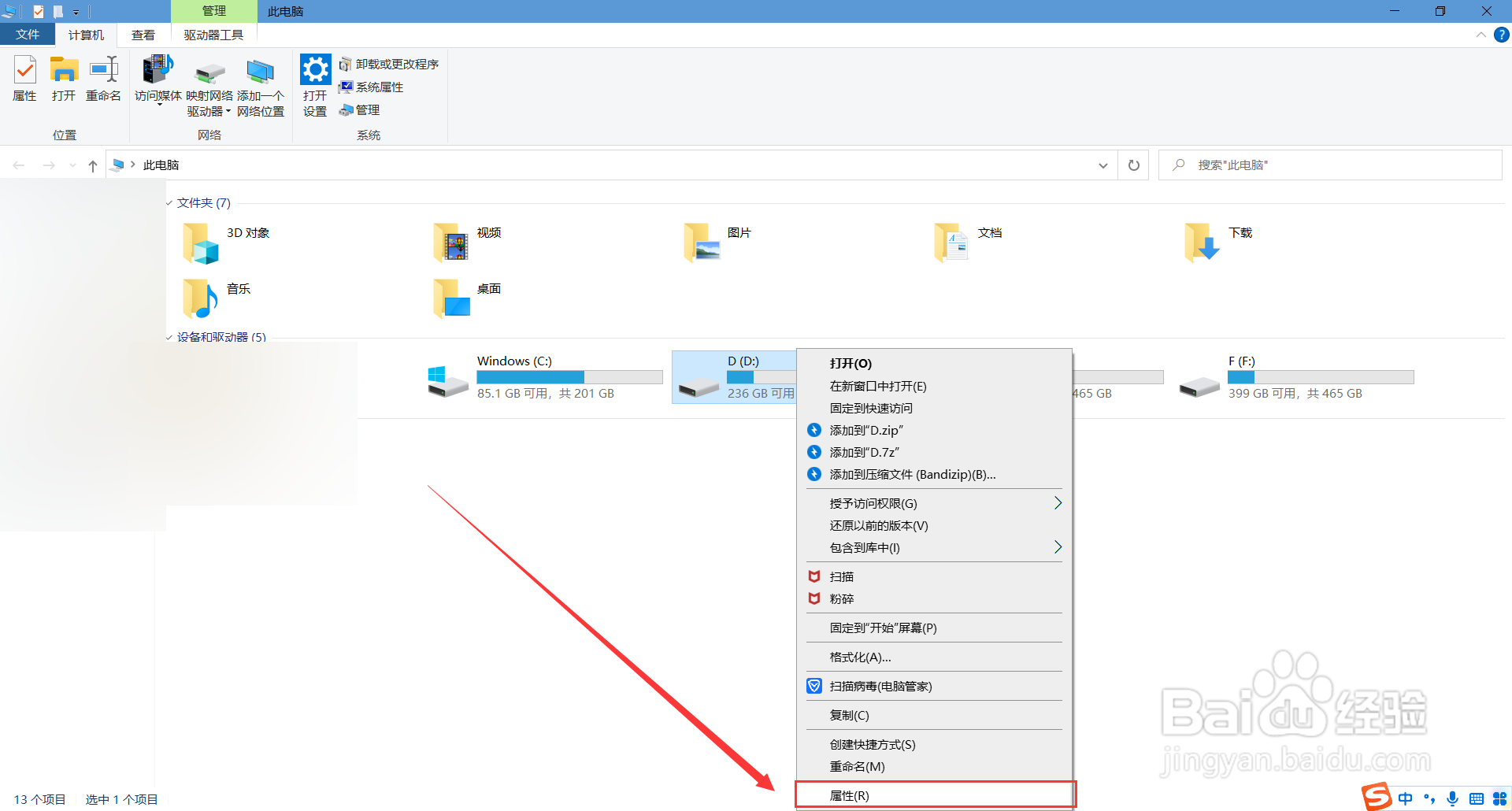Open 卸载或更改程序 uninstall programs icon

pyautogui.click(x=389, y=64)
